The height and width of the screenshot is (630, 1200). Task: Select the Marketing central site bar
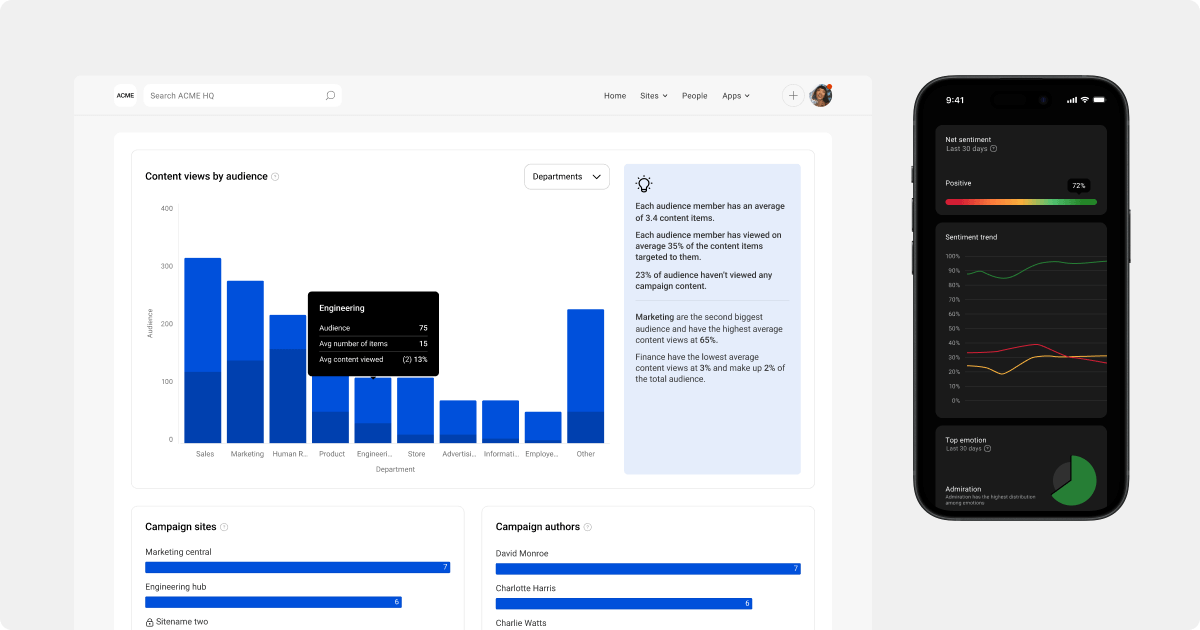298,567
